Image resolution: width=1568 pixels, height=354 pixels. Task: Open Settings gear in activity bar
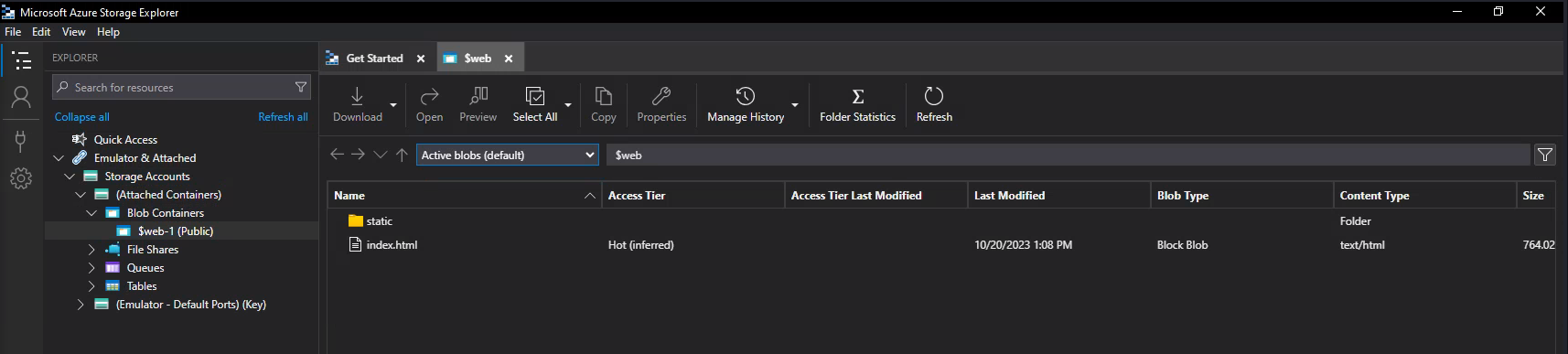click(21, 178)
